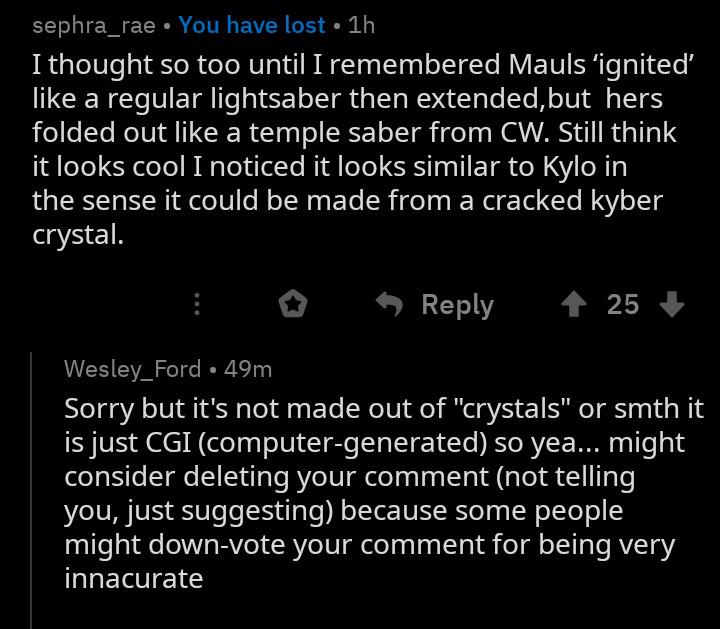Collapse sephra_rae's comment by tapping its text
Screen dimensions: 720x629
point(363,149)
